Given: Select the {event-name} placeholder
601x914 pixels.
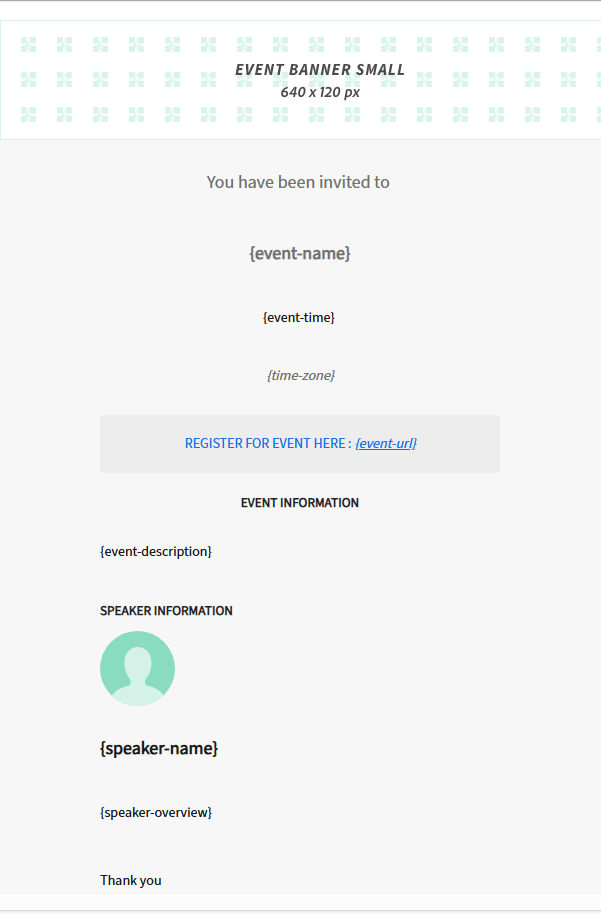Looking at the screenshot, I should pyautogui.click(x=300, y=254).
